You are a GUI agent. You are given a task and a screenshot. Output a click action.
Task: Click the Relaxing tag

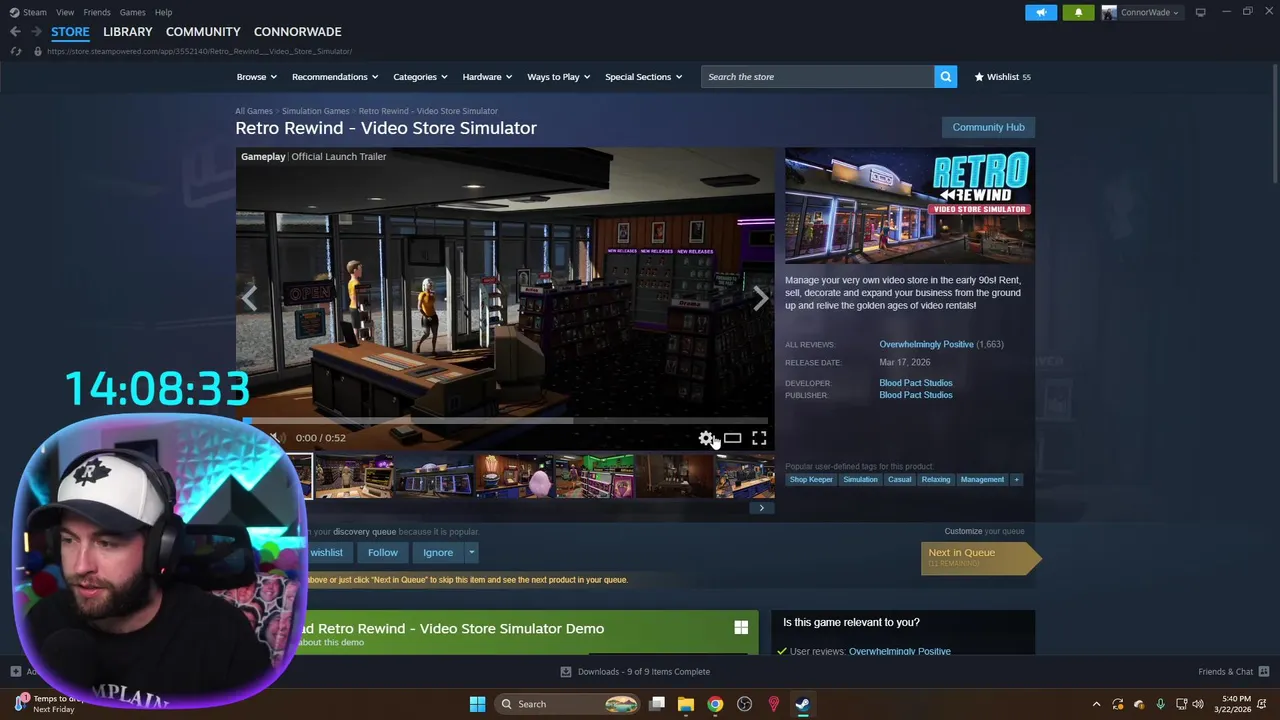(936, 480)
